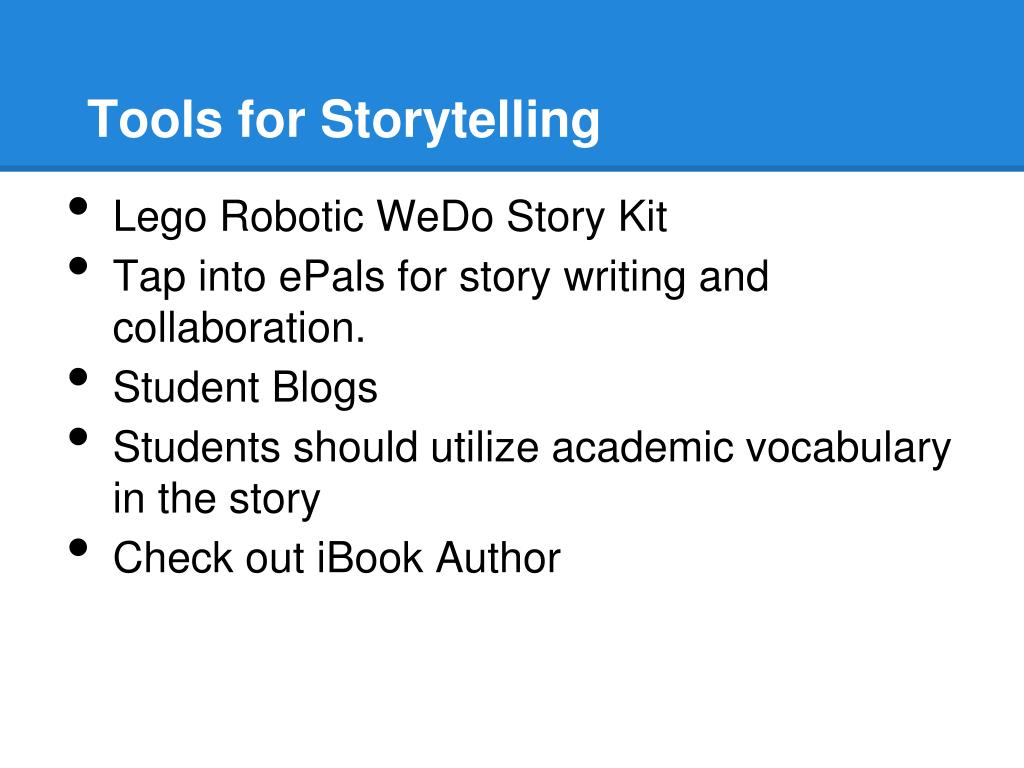Select the bullet before Students should utilize
Screen dimensions: 1024x768
[x=78, y=436]
